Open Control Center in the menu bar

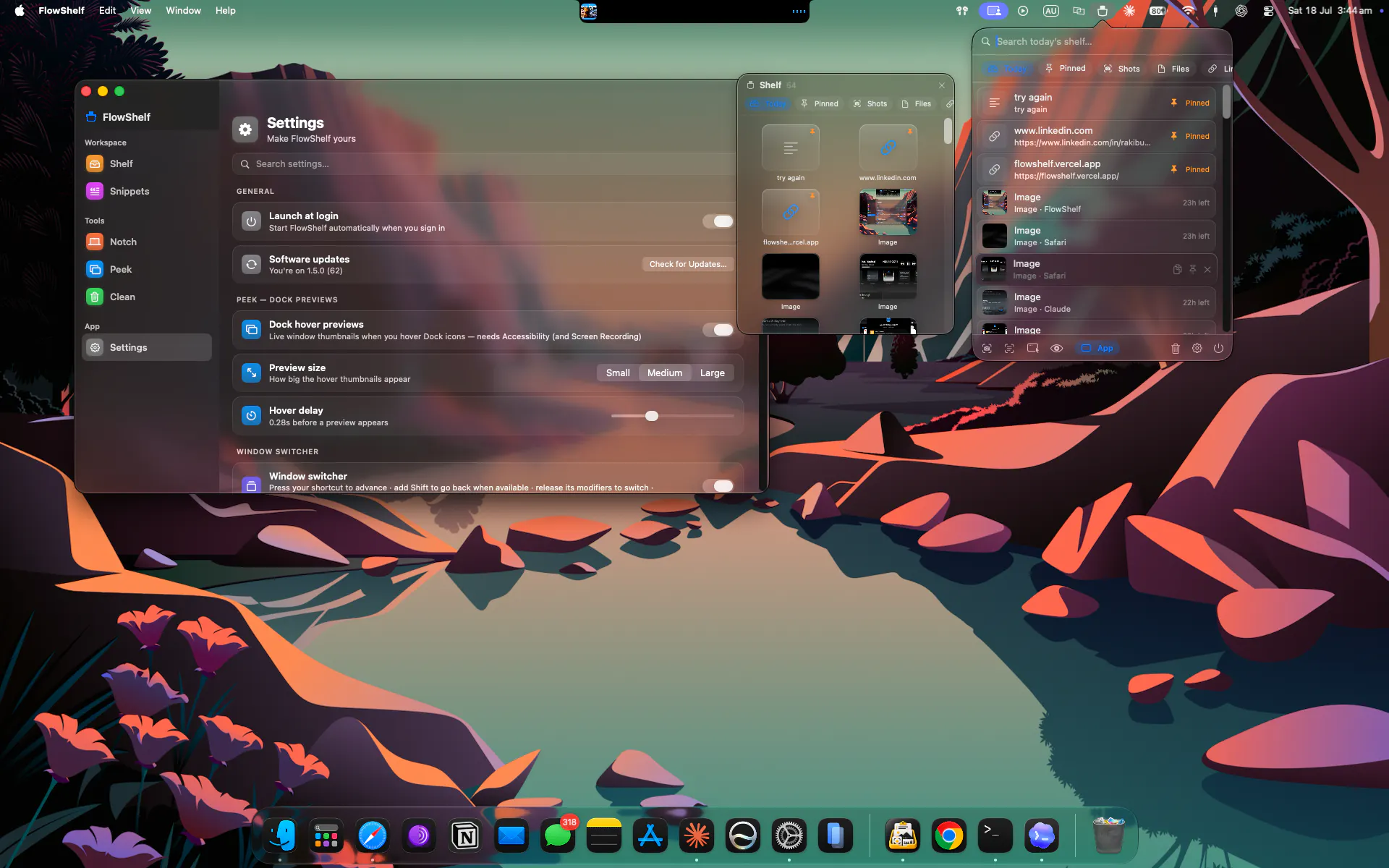point(1268,11)
